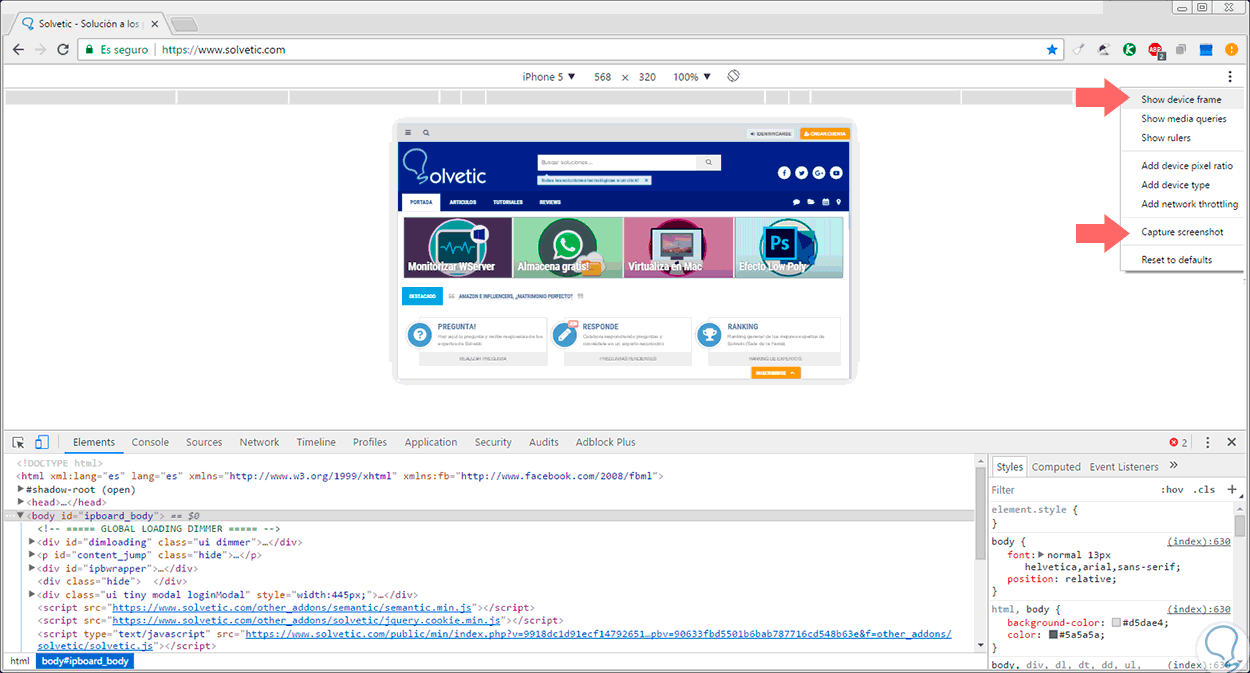Click the rotate device orientation icon
Viewport: 1250px width, 673px height.
click(x=733, y=76)
